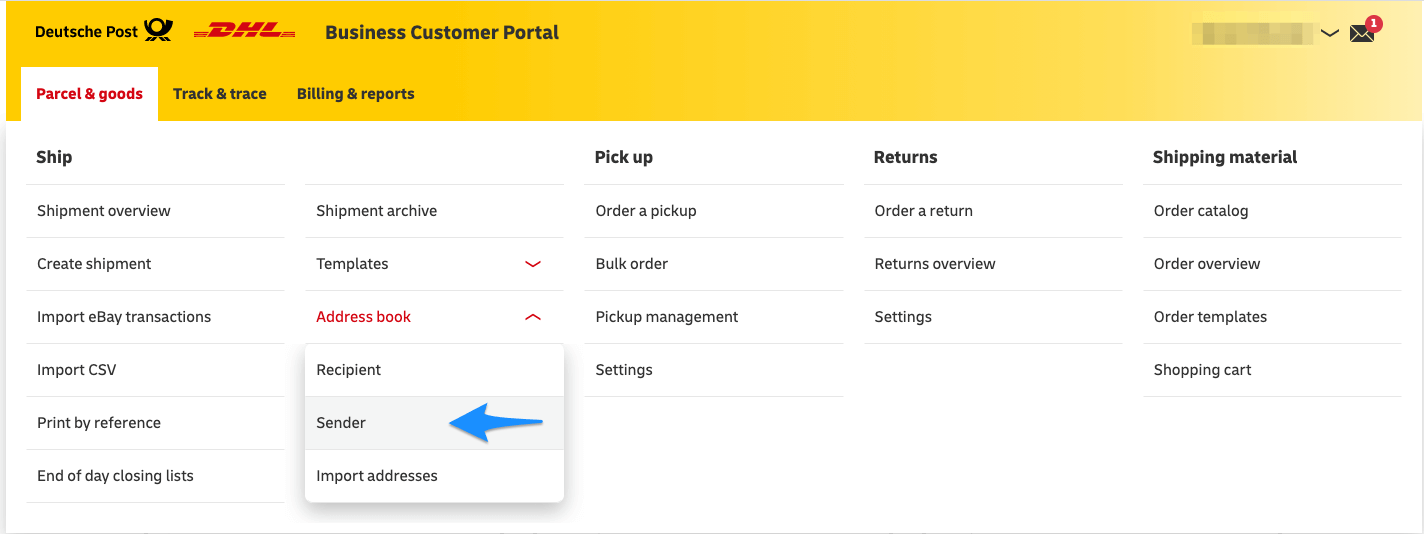
Task: Open the Shopping cart link
Action: click(x=1272, y=370)
